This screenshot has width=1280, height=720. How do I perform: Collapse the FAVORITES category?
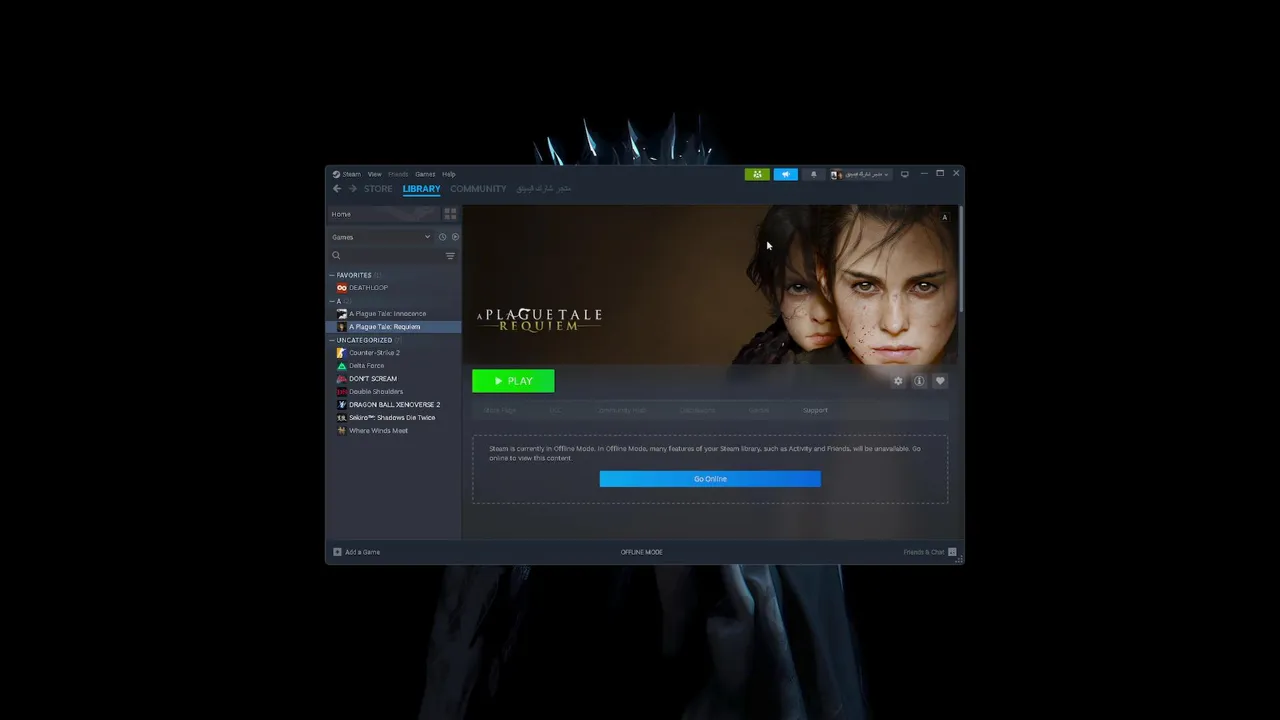click(332, 275)
